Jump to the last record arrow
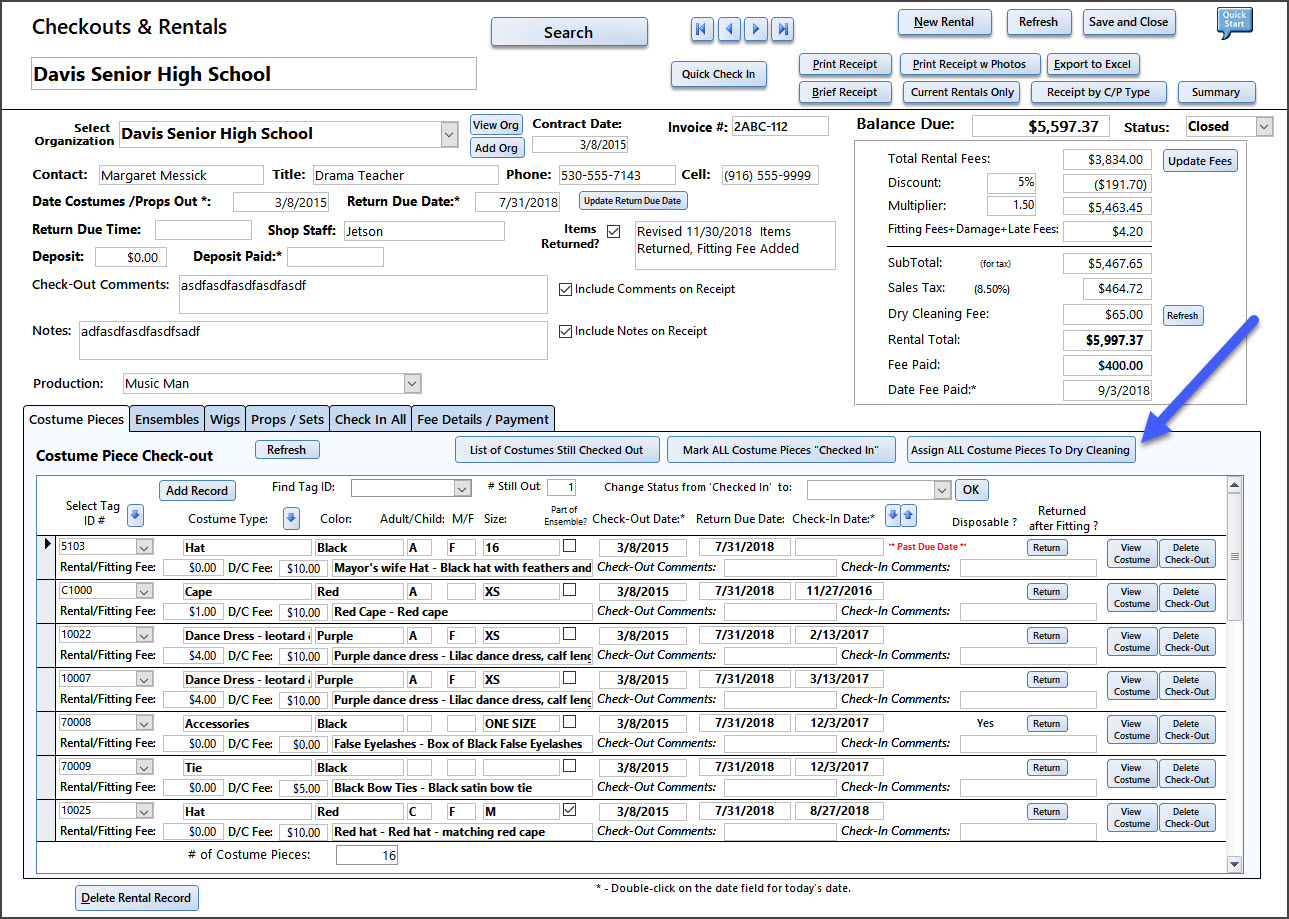1289x919 pixels. [x=783, y=30]
